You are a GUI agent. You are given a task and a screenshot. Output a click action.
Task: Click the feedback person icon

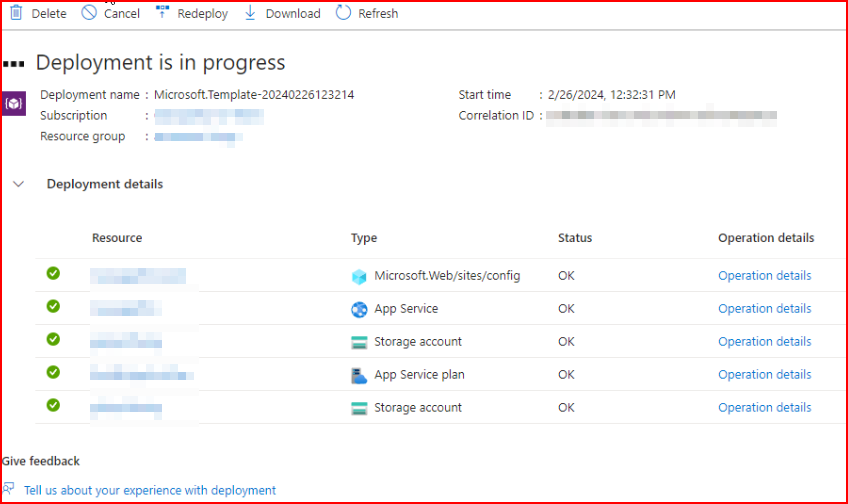(8, 490)
